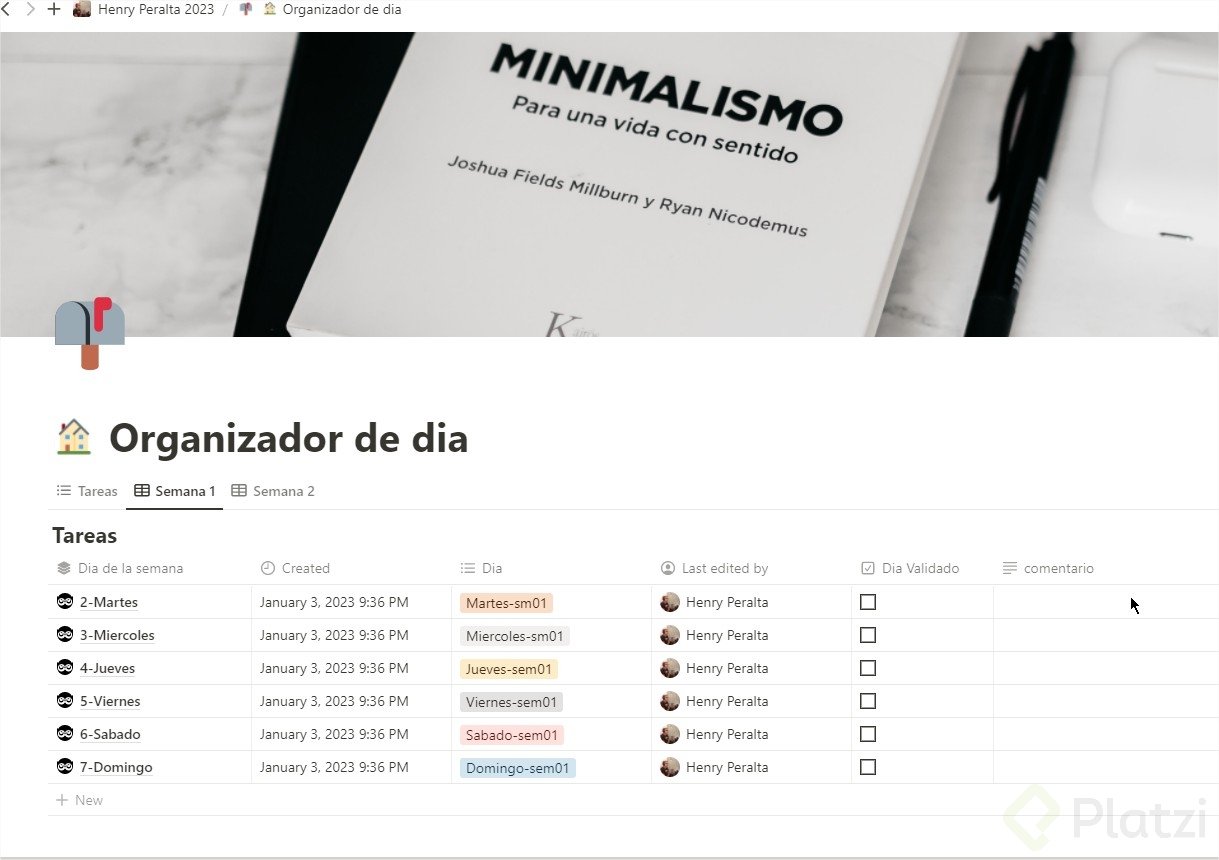Click Created date in 4-Jueves row
The width and height of the screenshot is (1219, 860).
(x=334, y=668)
